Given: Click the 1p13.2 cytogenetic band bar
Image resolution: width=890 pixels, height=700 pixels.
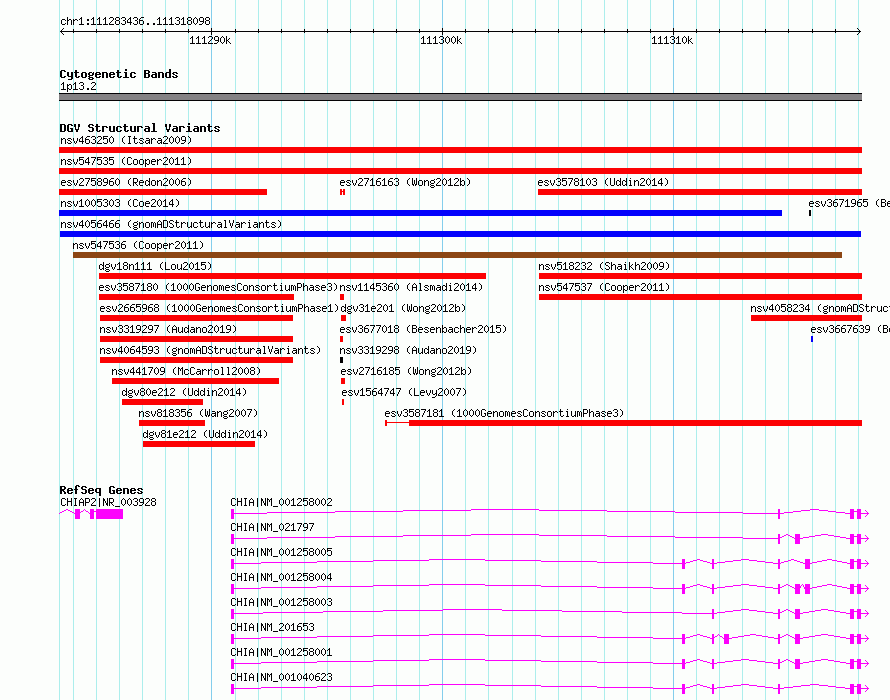Looking at the screenshot, I should [460, 97].
